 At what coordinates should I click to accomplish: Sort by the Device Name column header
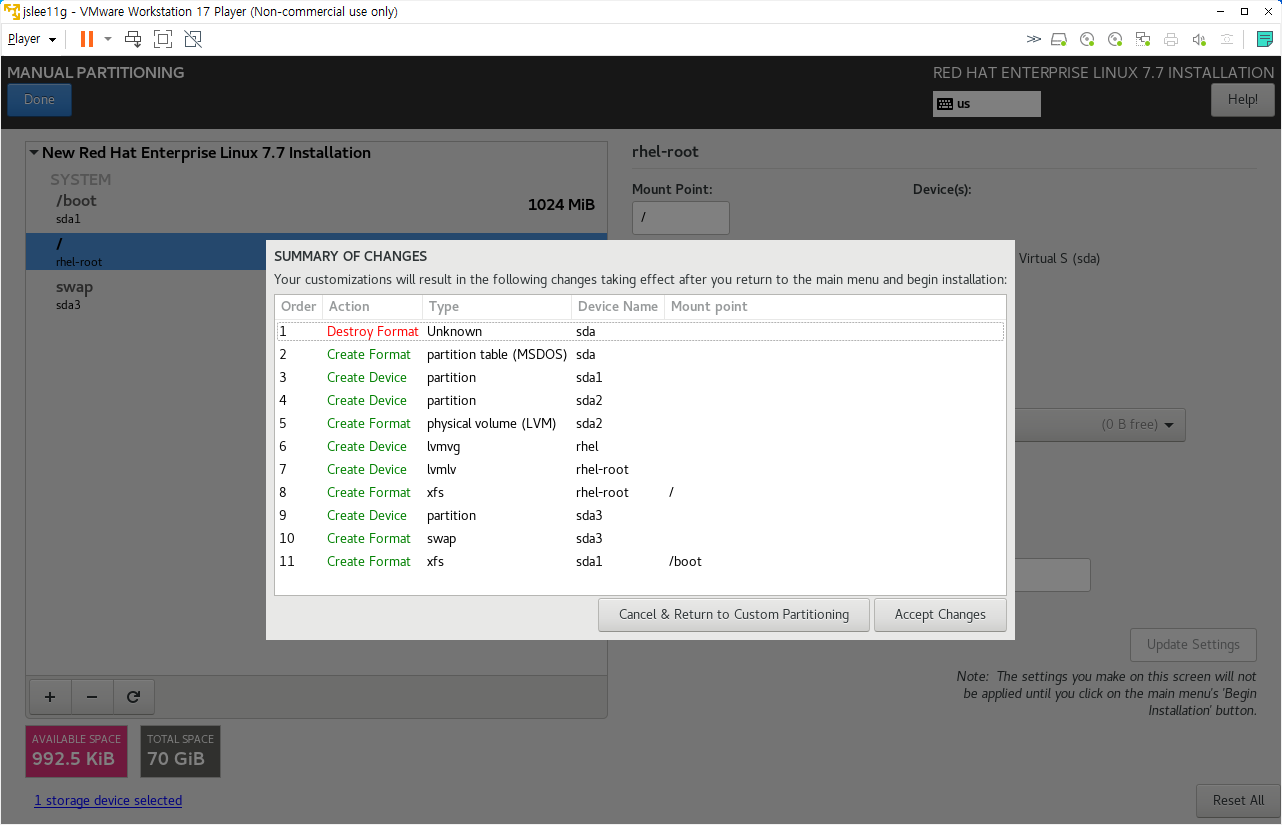[x=617, y=306]
